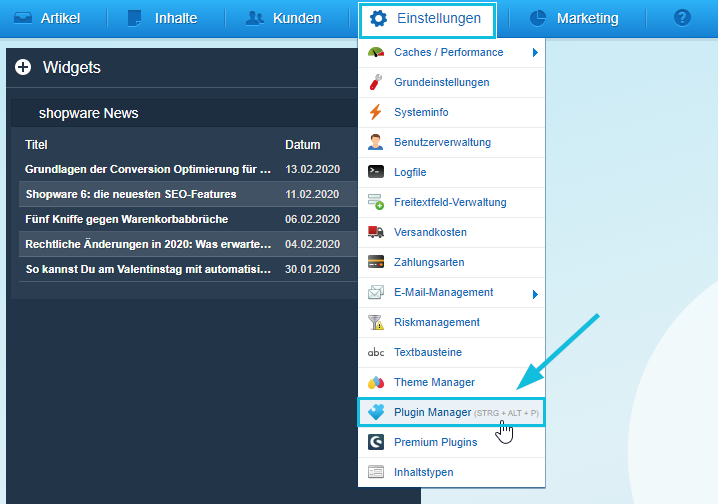Open news 'Grundlagen der Conversion Optimierung'
Screen dimensions: 718x504
point(148,169)
